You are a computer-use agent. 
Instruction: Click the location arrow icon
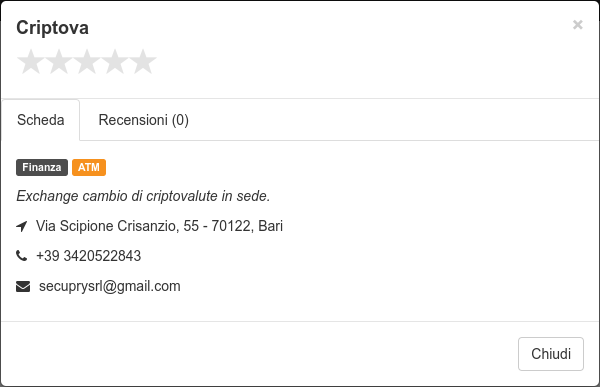tap(22, 226)
